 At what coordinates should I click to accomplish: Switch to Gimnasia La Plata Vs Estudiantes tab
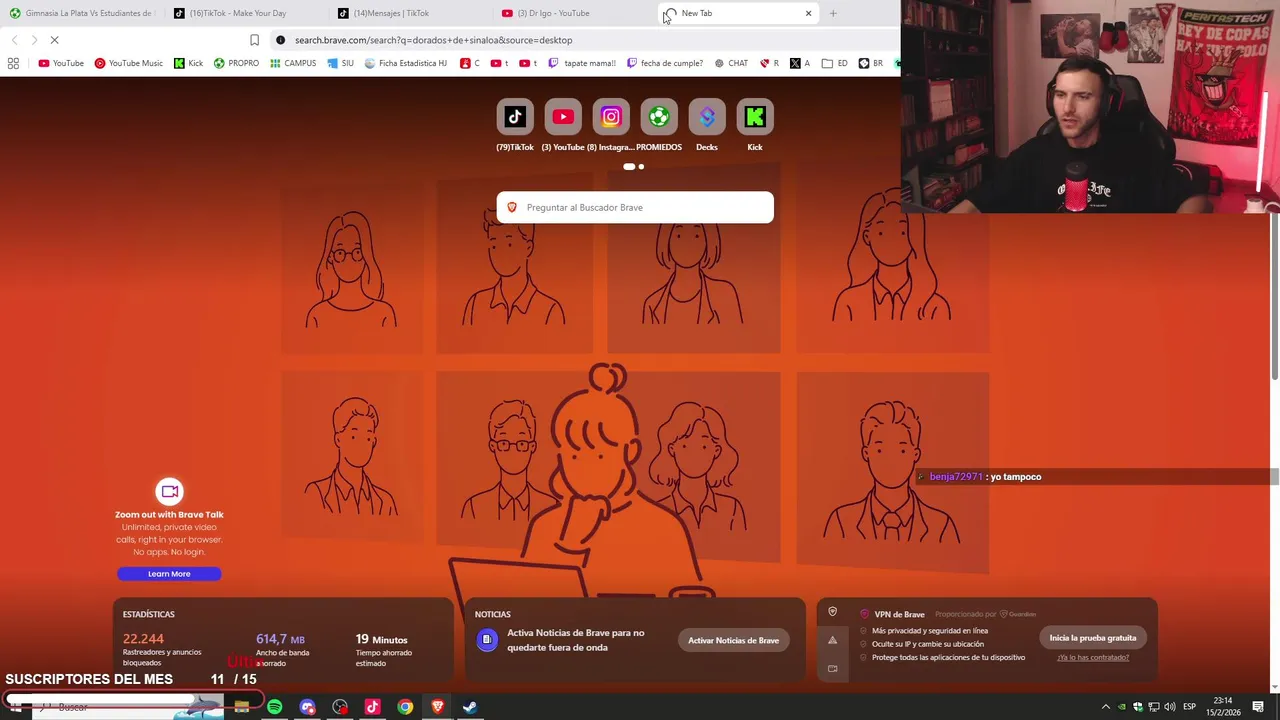82,13
